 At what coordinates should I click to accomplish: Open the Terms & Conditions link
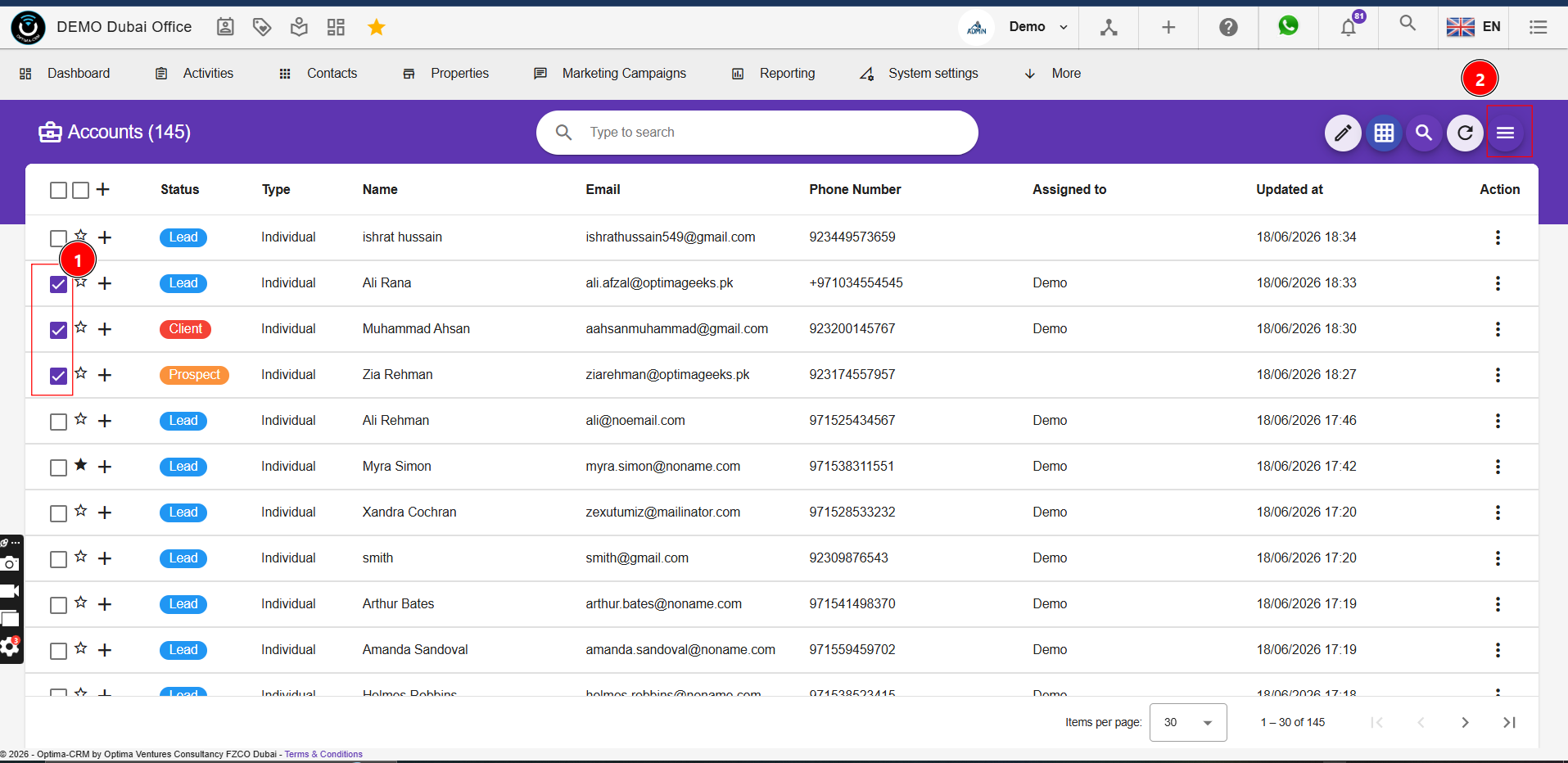323,754
